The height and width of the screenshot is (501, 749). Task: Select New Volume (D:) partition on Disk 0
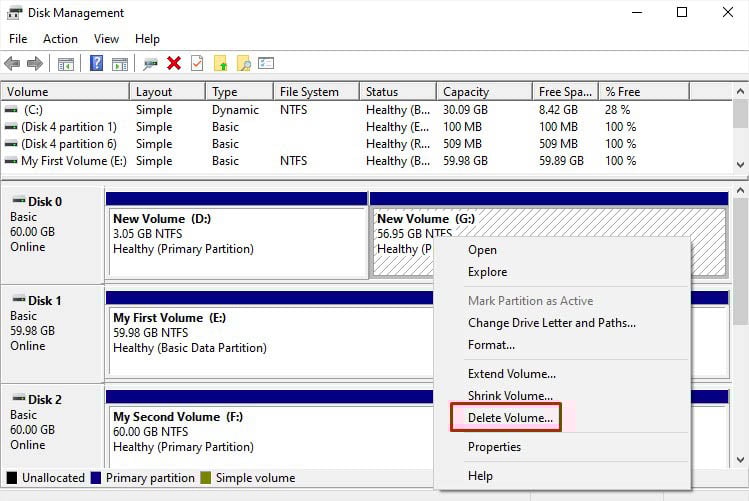237,241
